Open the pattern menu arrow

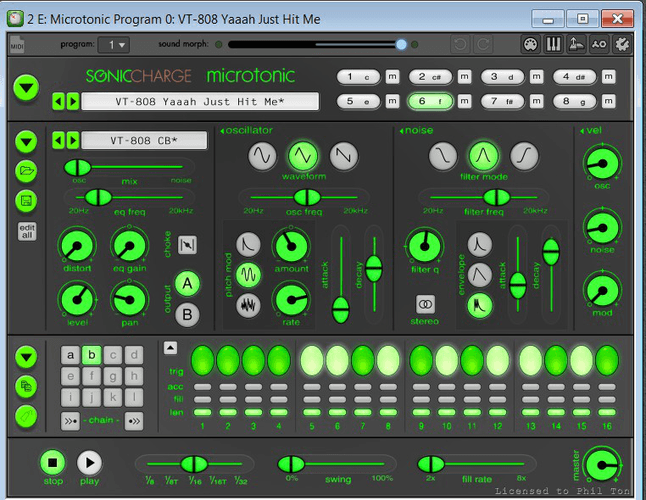26,357
